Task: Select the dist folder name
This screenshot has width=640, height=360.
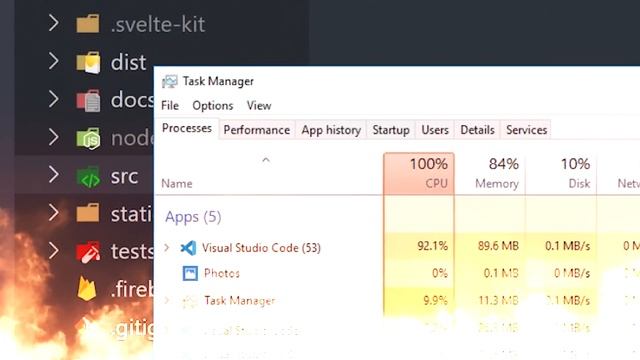Action: (128, 62)
